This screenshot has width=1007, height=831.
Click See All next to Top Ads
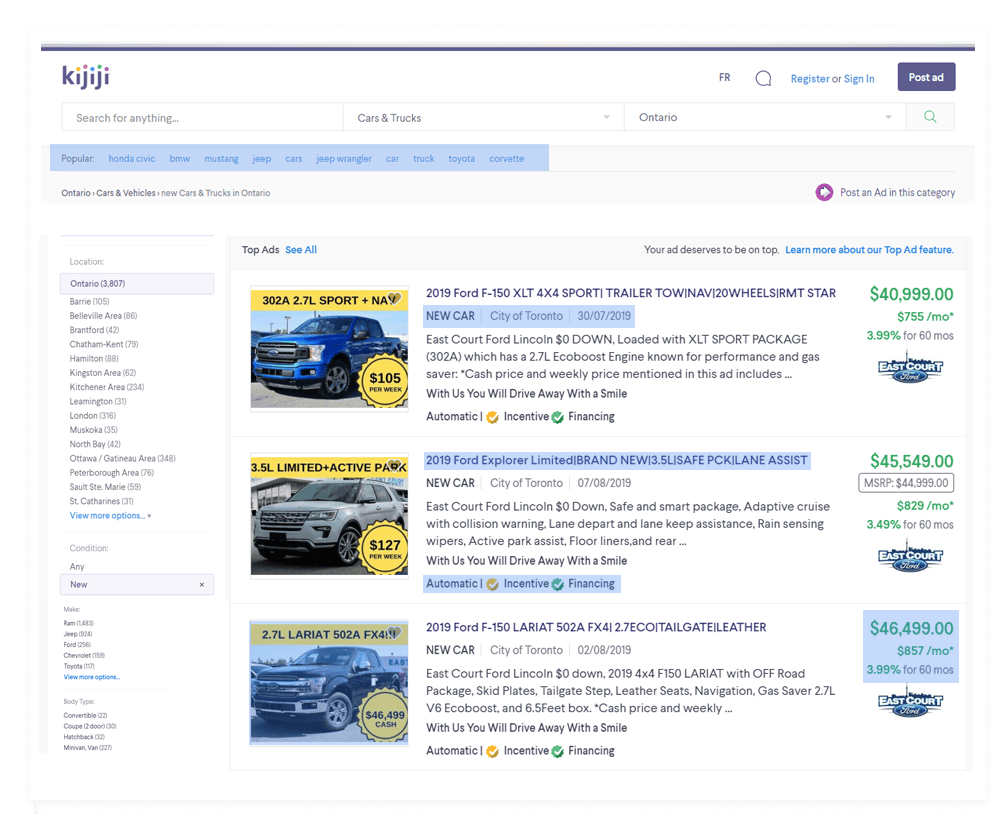click(301, 250)
